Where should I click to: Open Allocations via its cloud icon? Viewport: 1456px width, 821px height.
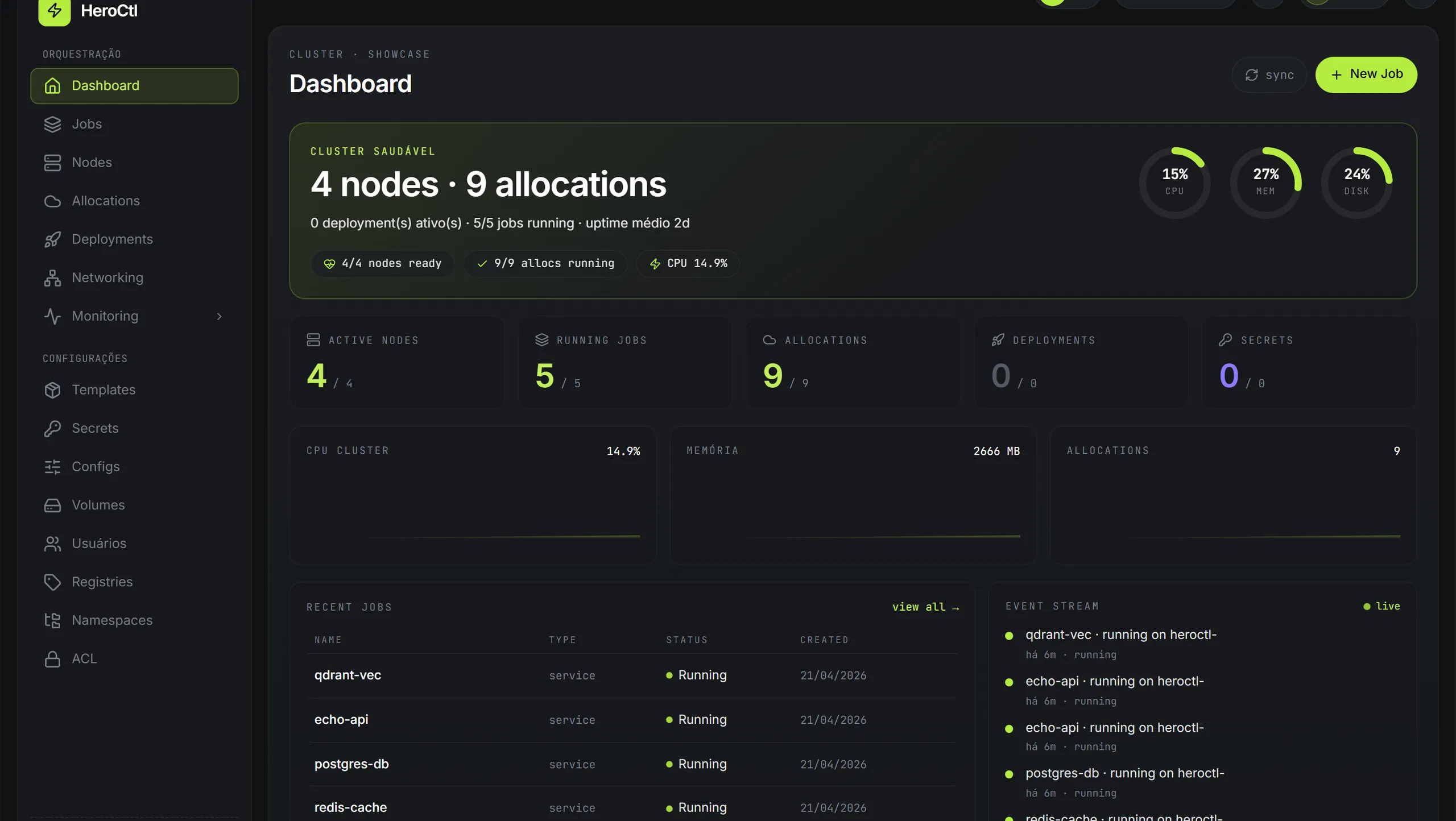tap(52, 201)
